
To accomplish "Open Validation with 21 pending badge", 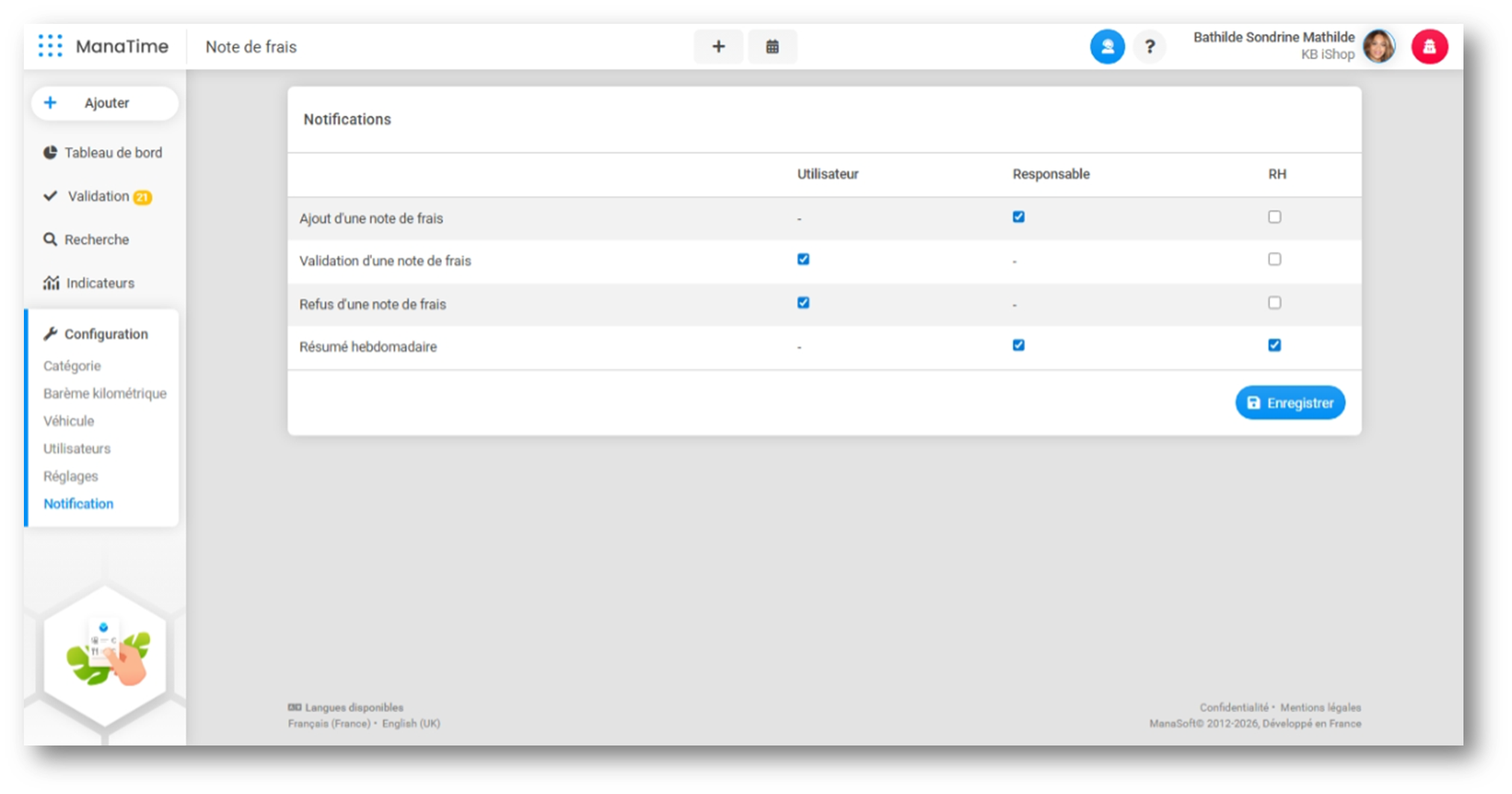I will pos(98,196).
